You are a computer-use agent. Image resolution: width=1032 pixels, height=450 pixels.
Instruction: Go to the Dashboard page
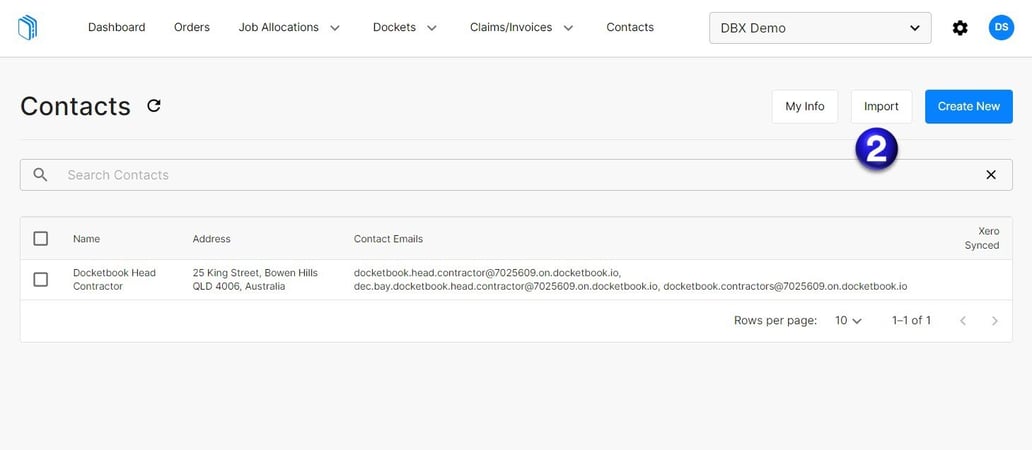(116, 28)
